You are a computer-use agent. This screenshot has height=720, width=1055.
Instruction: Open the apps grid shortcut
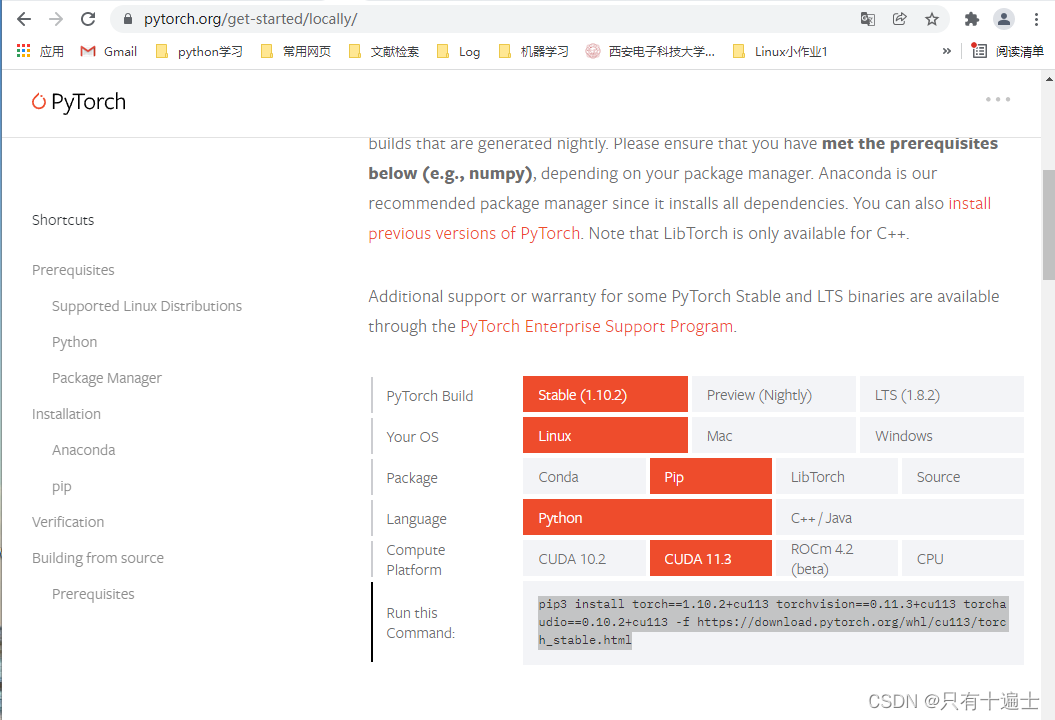tap(40, 51)
